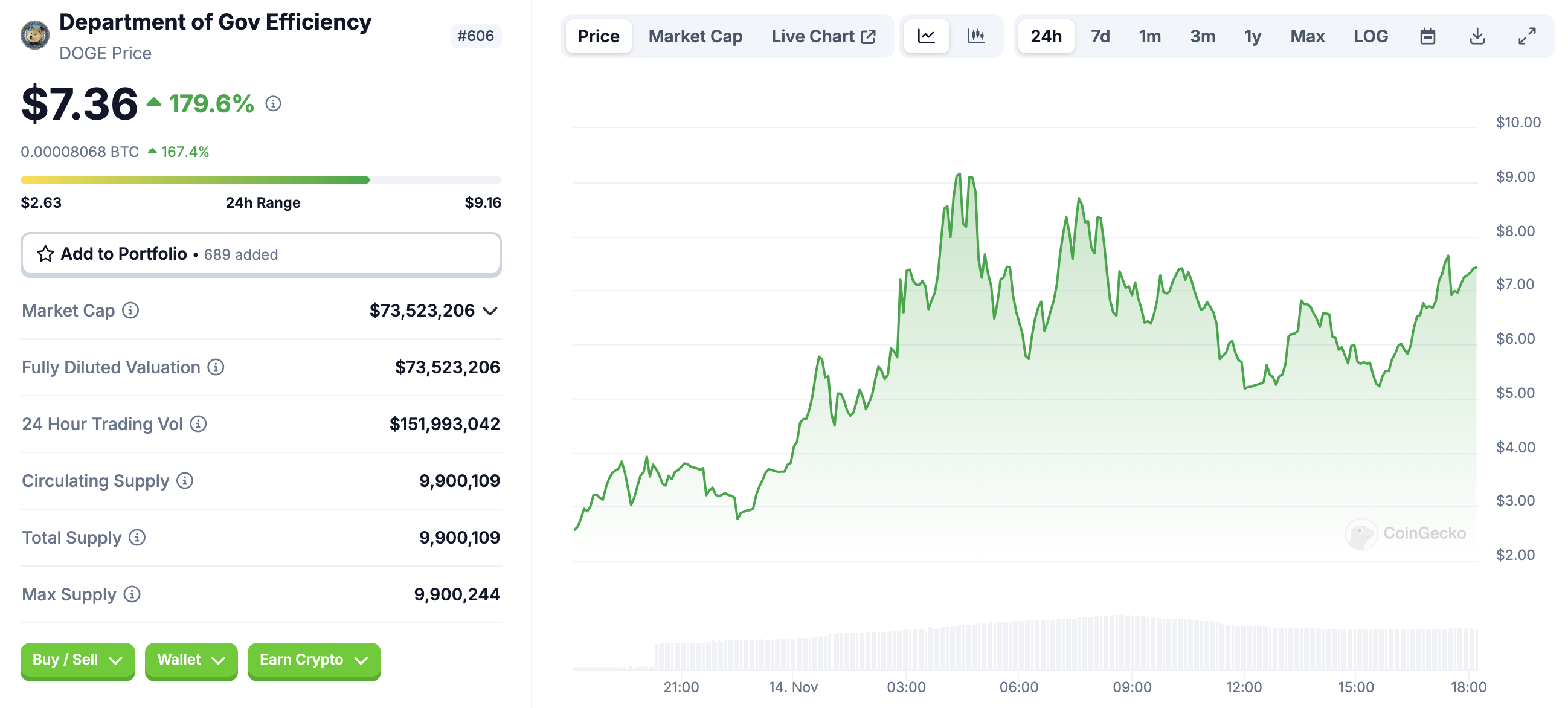
Task: Select the Price tab
Action: coord(599,36)
